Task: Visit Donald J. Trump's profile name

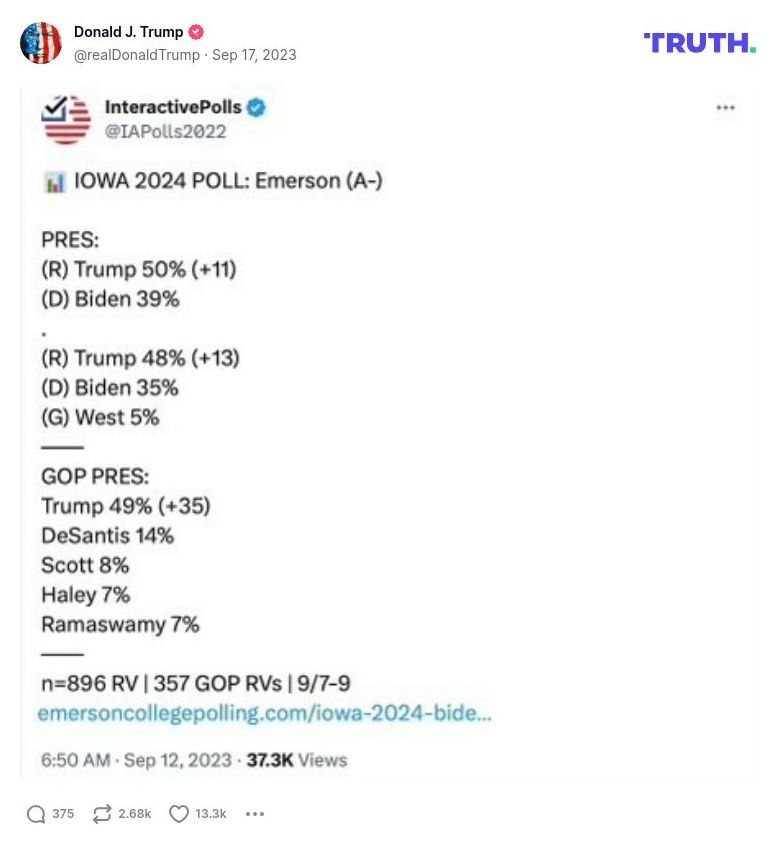Action: [128, 31]
